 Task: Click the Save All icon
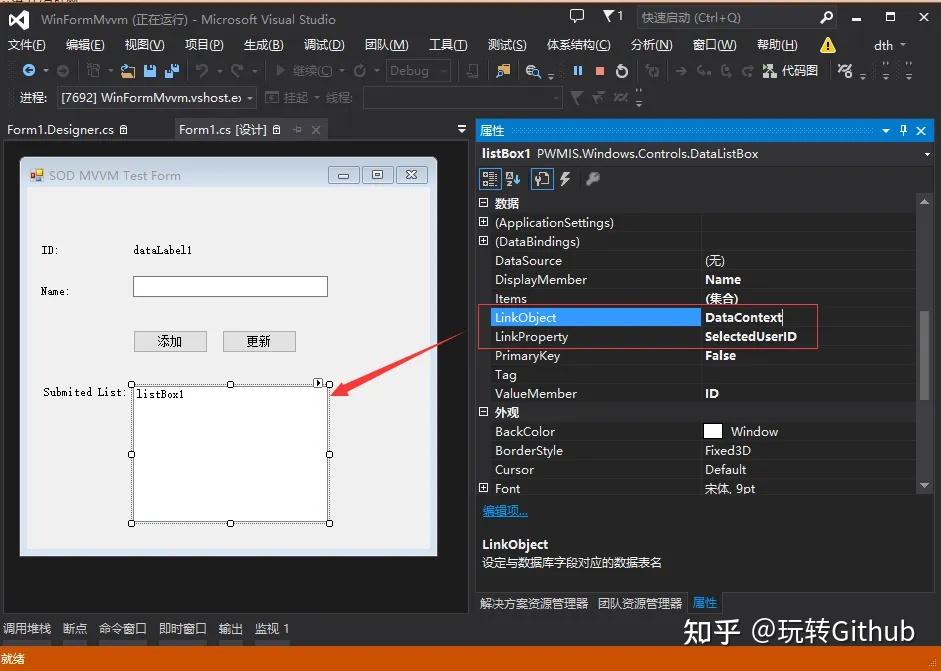pos(172,71)
